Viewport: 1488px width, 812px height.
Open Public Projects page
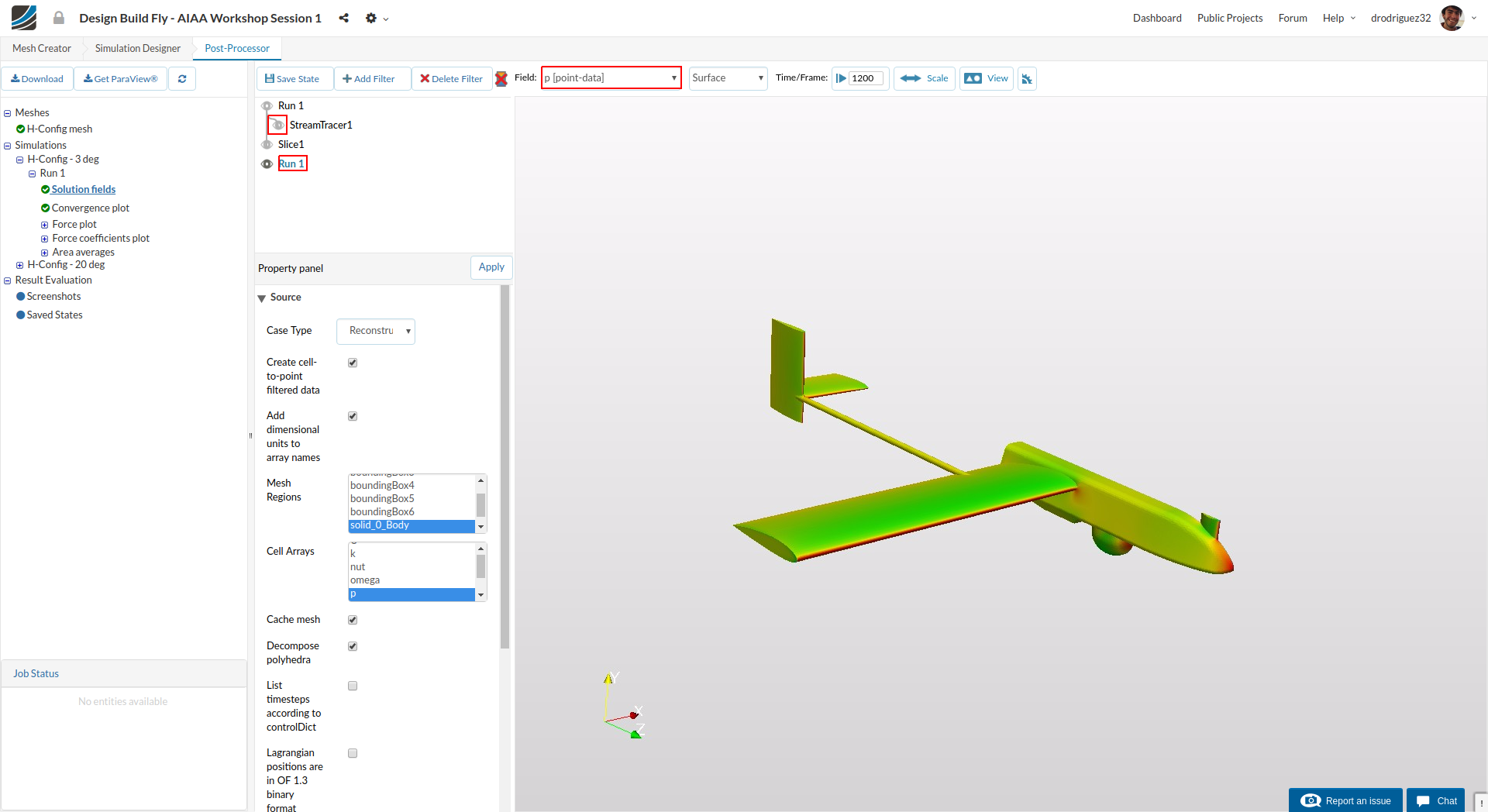(x=1230, y=18)
